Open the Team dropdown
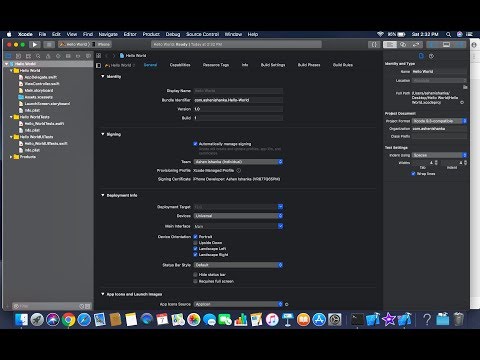The image size is (480, 360). 238,162
